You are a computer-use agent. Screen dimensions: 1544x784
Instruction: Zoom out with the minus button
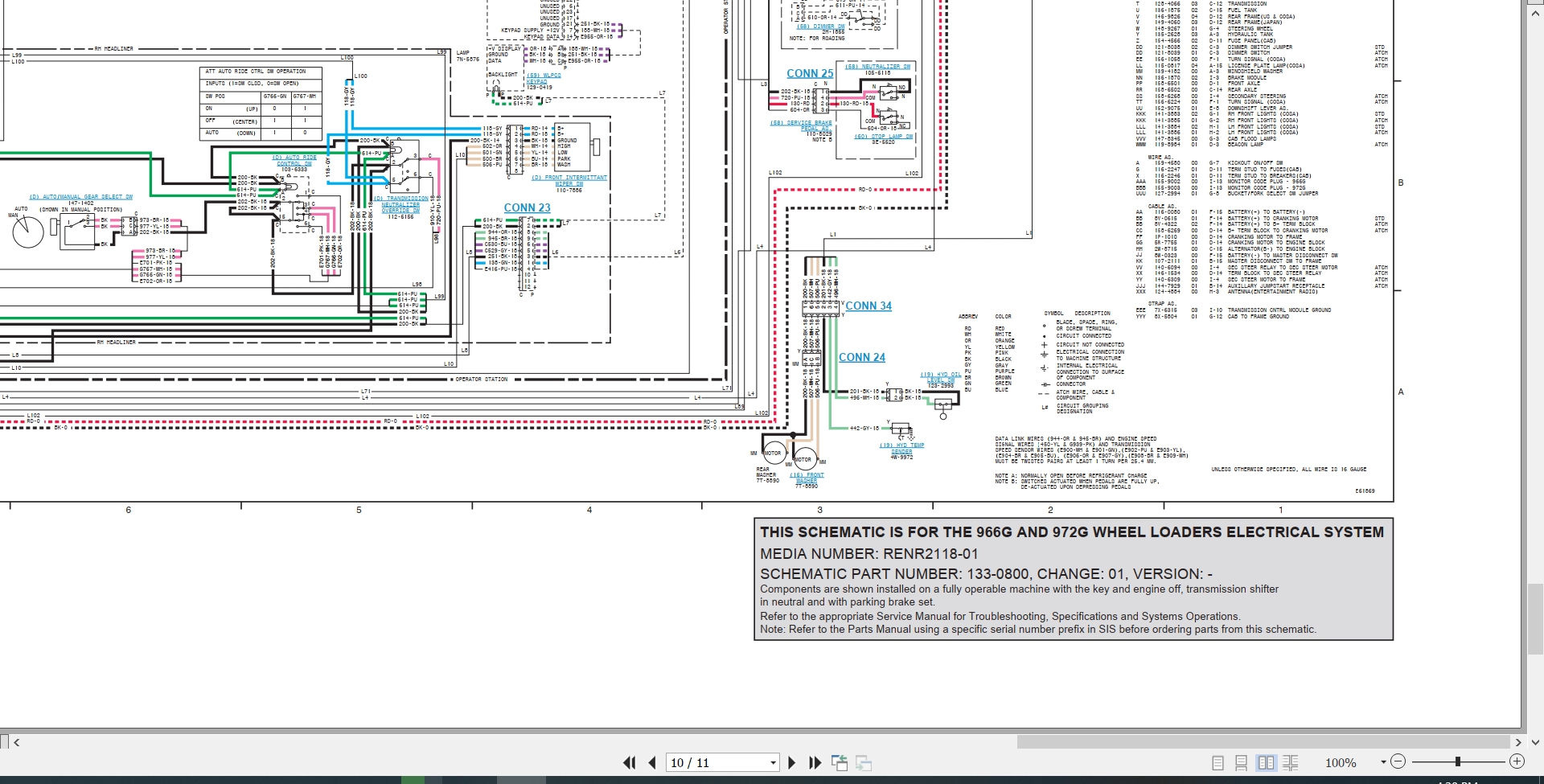[1398, 761]
